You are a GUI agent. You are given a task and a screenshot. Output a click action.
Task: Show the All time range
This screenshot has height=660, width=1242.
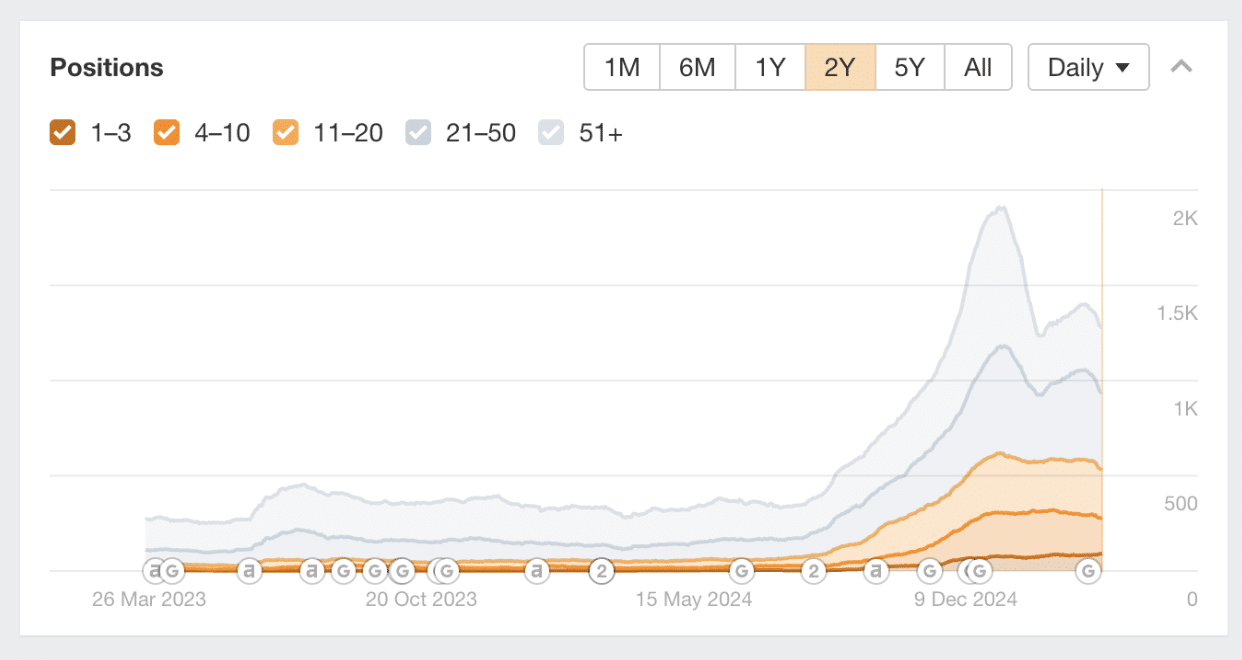point(978,68)
